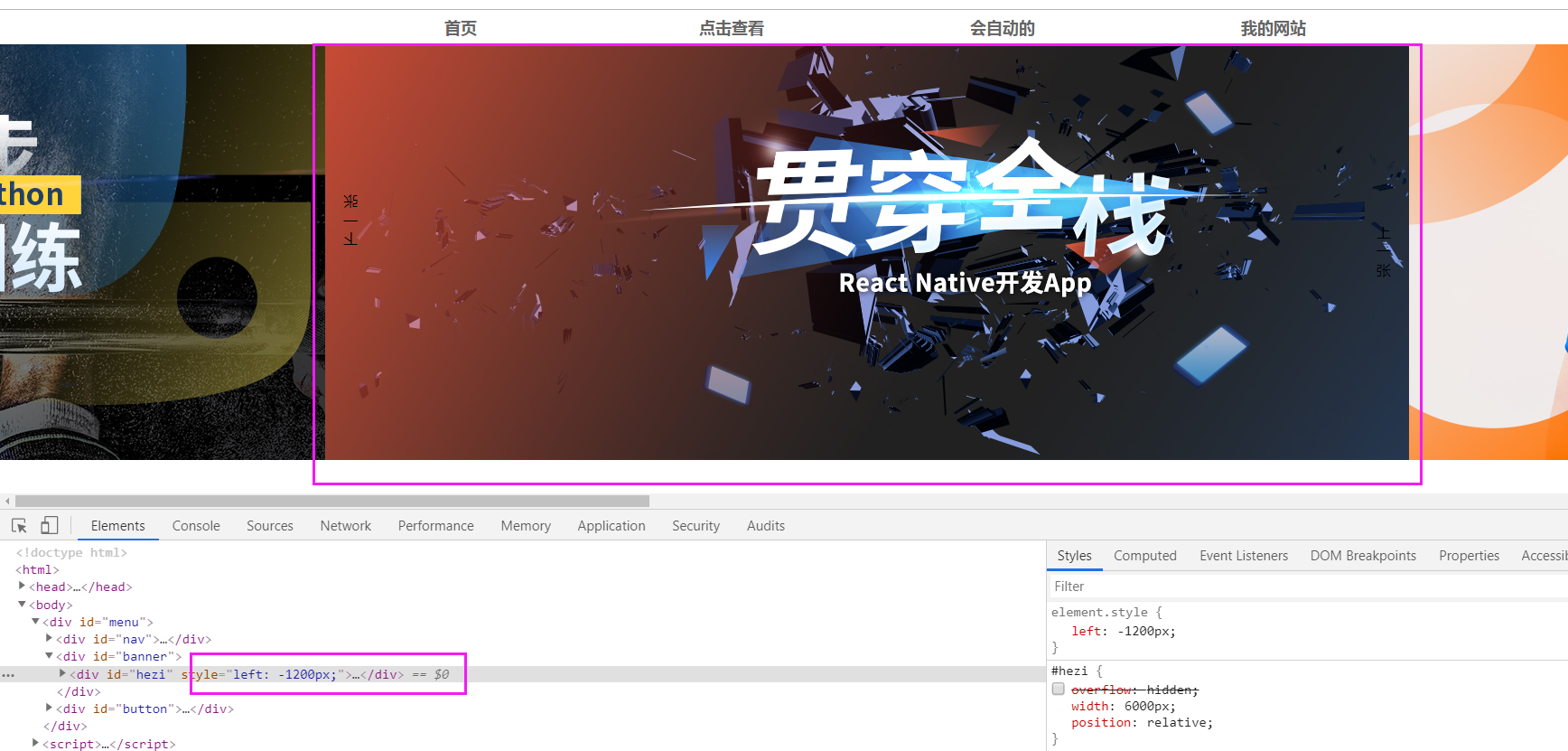Viewport: 1568px width, 751px height.
Task: Go to the Network tab
Action: [x=346, y=526]
